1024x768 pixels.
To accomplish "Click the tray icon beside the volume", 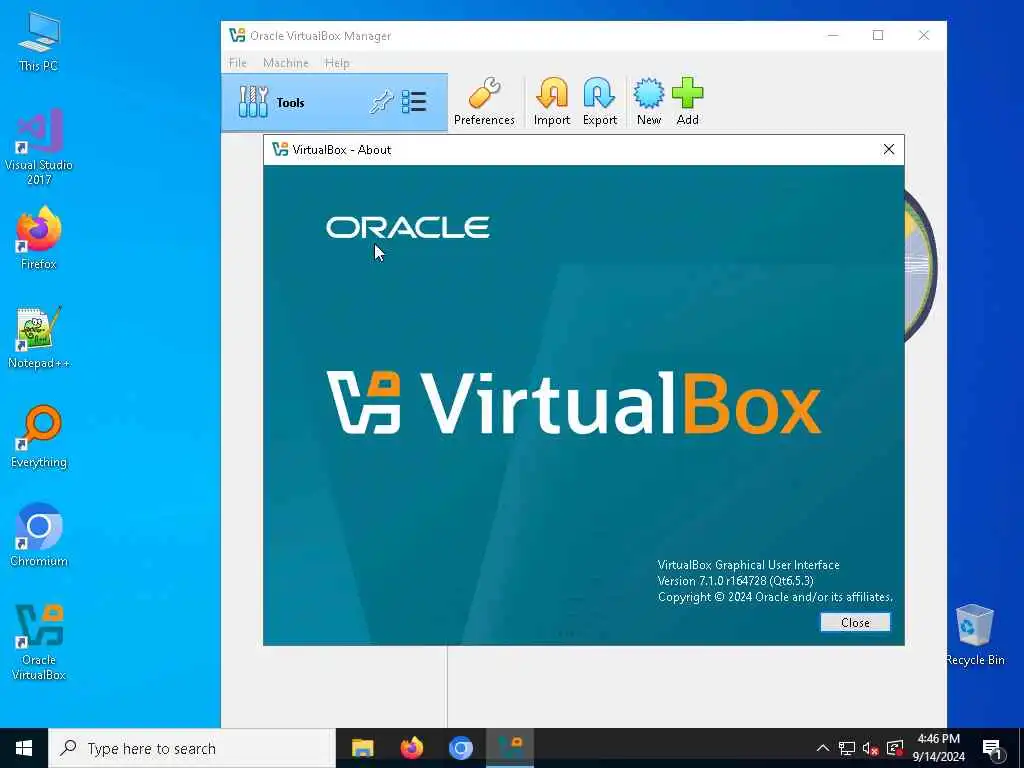I will coord(895,748).
